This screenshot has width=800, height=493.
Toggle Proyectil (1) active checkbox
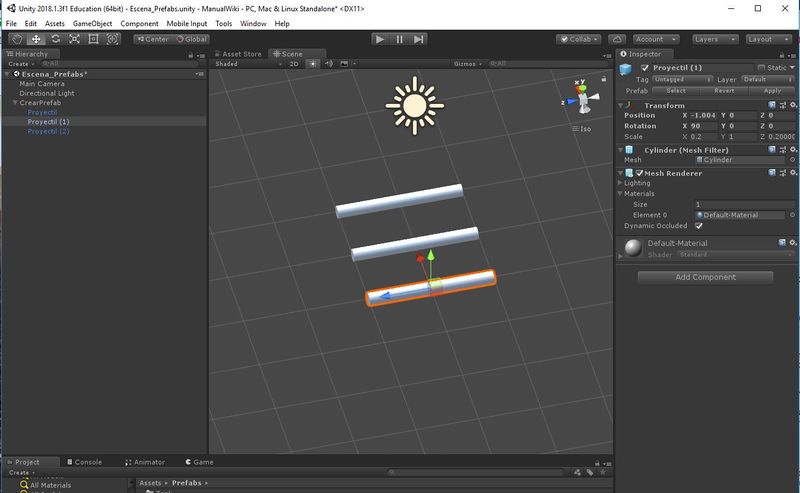[645, 67]
